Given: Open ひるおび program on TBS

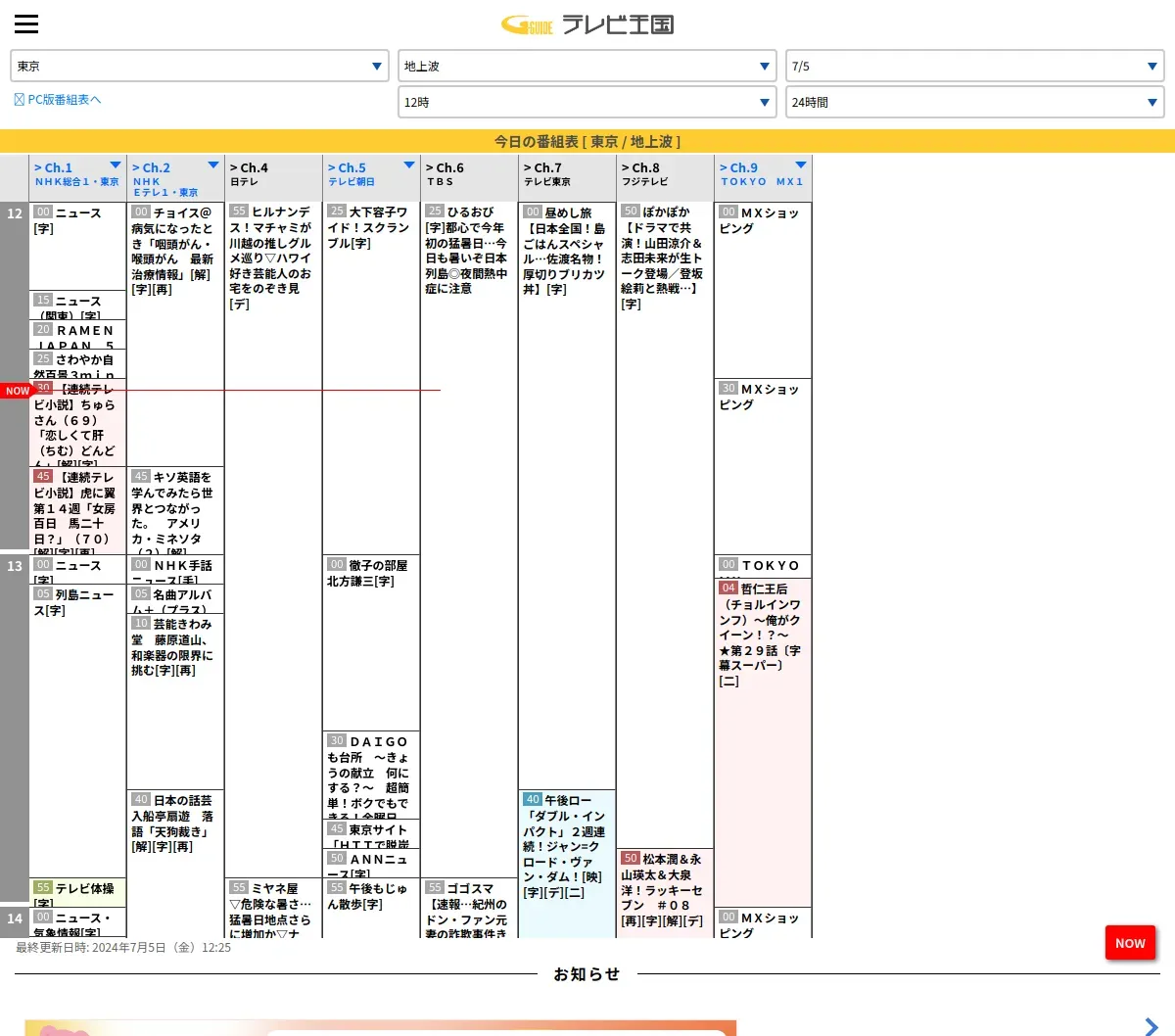Looking at the screenshot, I should tap(469, 541).
